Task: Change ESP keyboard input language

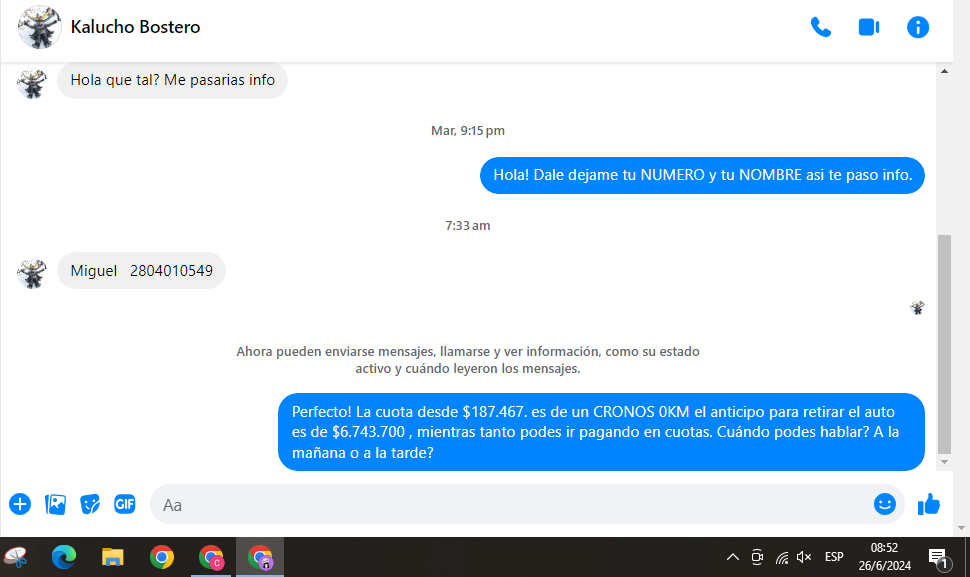Action: pyautogui.click(x=834, y=557)
